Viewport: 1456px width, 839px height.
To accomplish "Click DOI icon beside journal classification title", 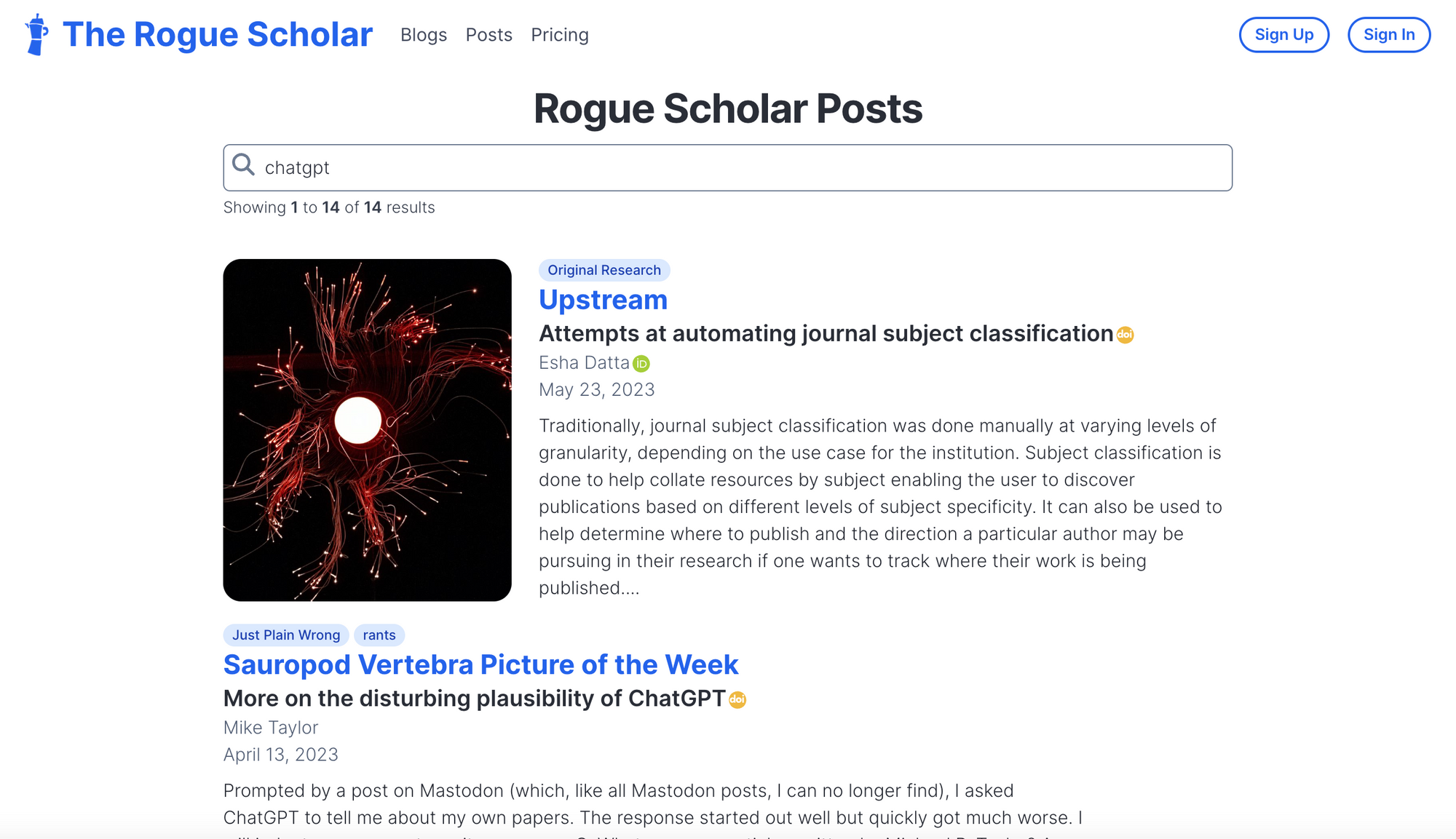I will coord(1125,335).
